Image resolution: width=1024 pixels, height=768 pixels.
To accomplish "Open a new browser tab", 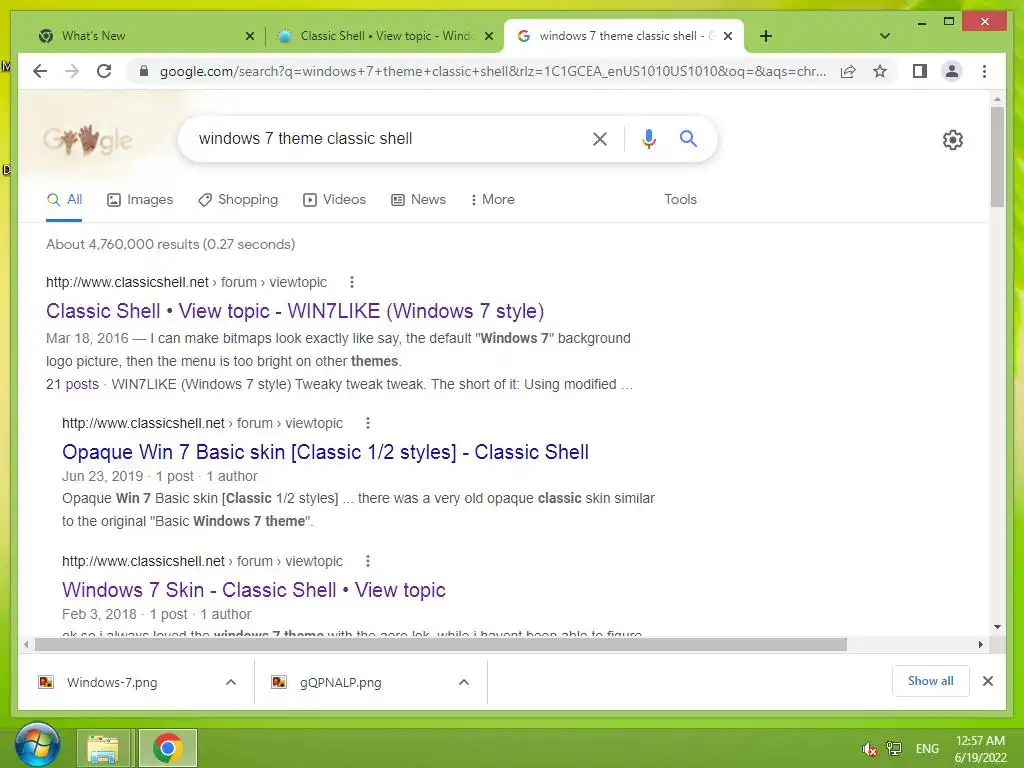I will coord(766,36).
